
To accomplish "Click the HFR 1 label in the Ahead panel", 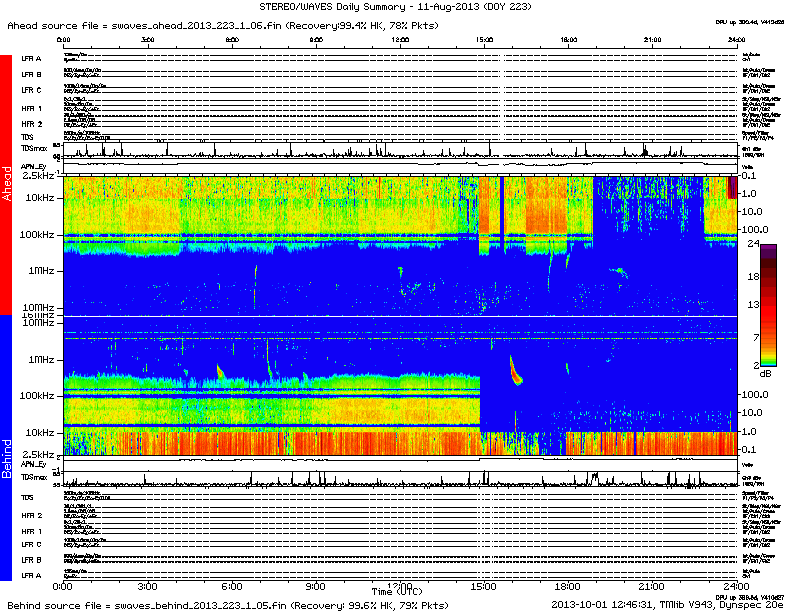I will click(x=31, y=107).
